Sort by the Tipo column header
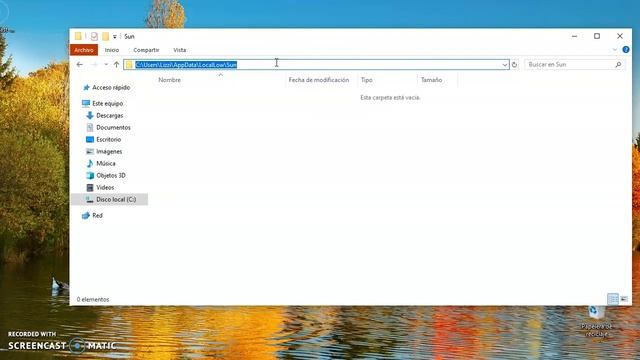Viewport: 640px width, 360px height. (367, 80)
